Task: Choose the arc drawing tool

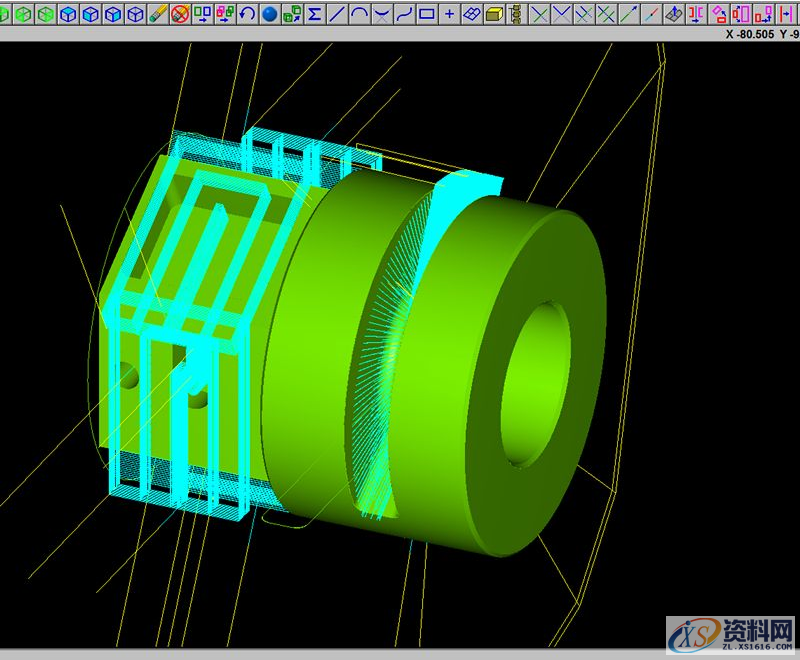Action: pos(359,14)
